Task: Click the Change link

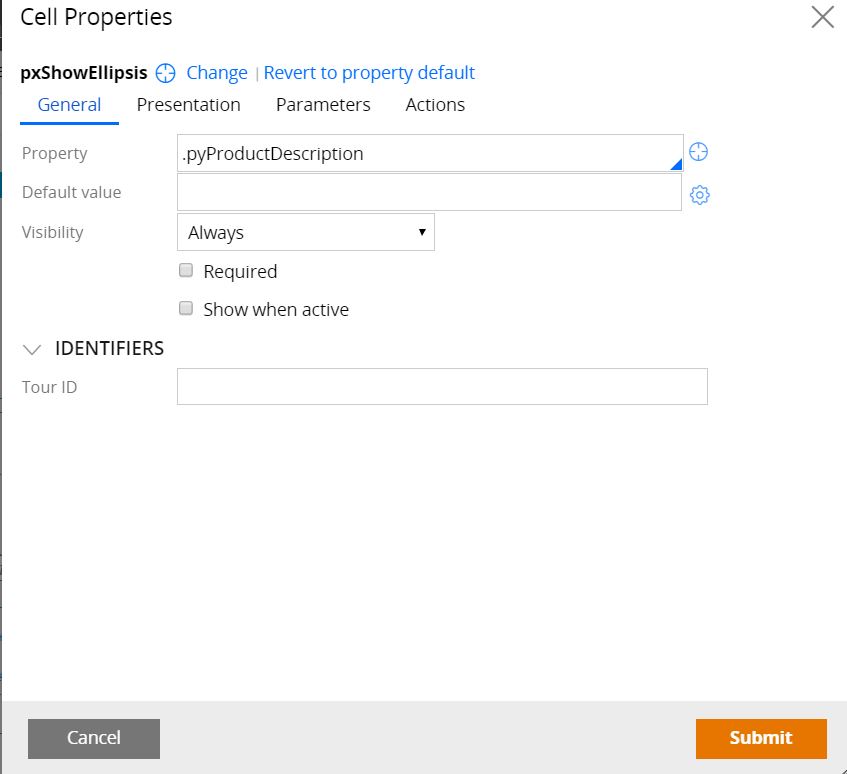Action: pos(217,73)
